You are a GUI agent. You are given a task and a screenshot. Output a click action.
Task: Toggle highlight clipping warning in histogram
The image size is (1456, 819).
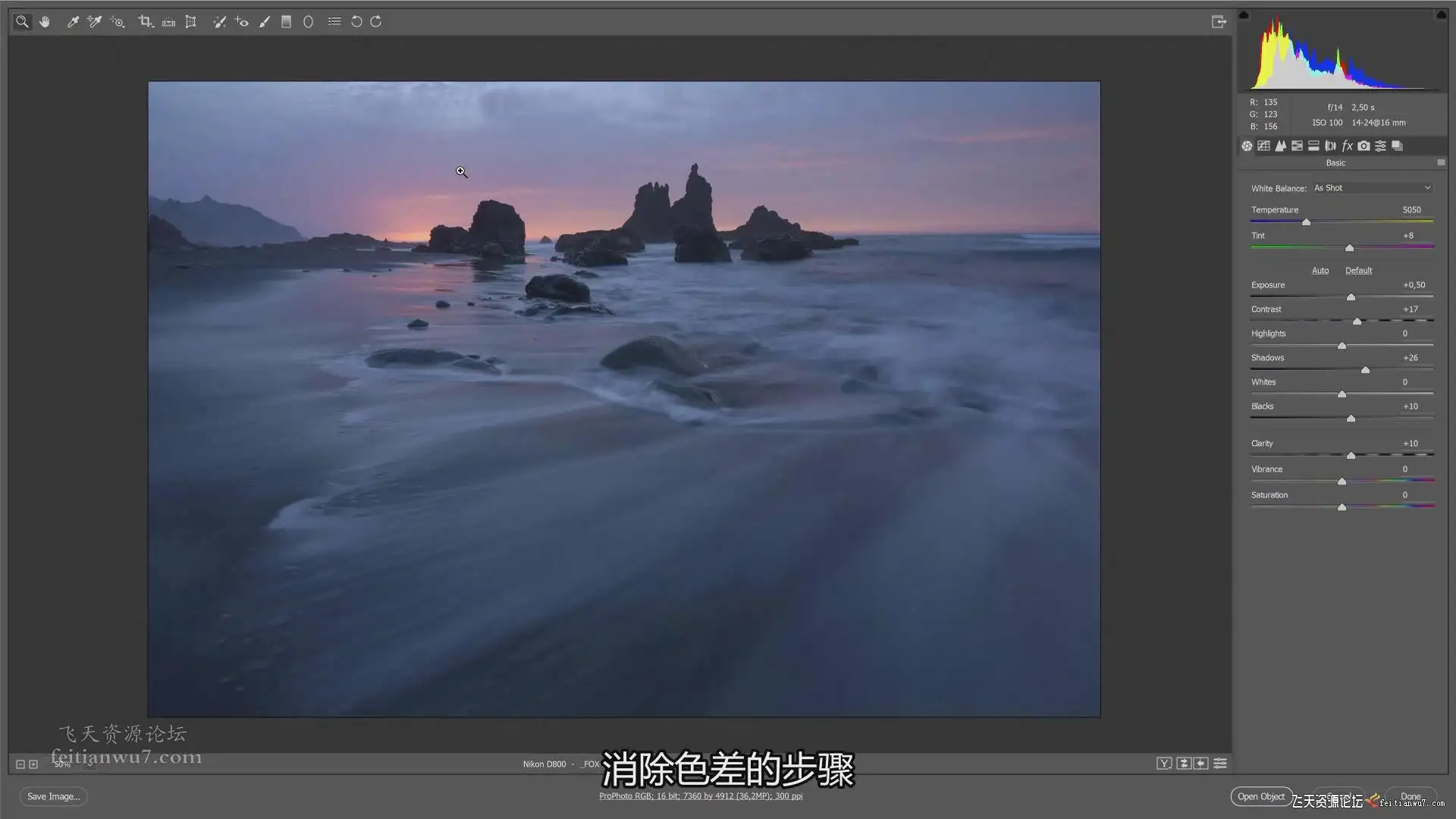1441,14
